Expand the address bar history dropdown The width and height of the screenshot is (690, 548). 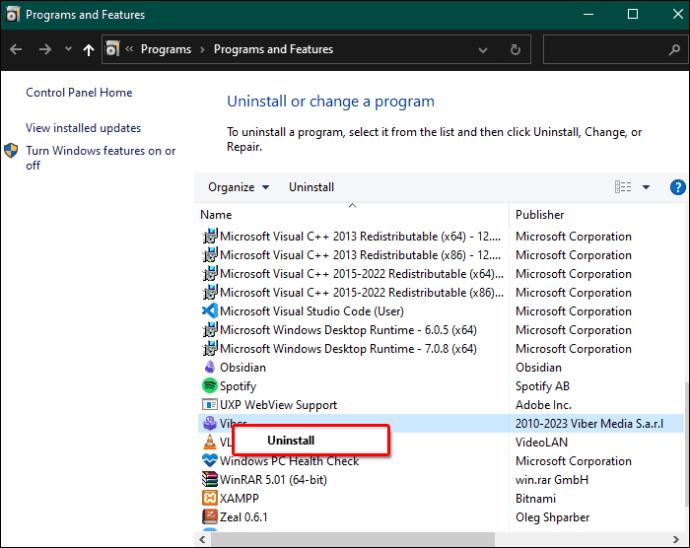coord(483,50)
